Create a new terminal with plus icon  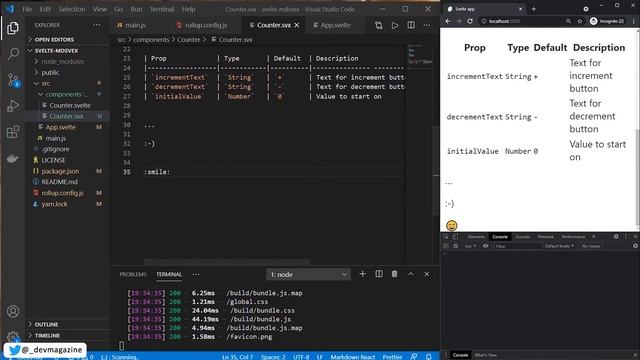362,274
